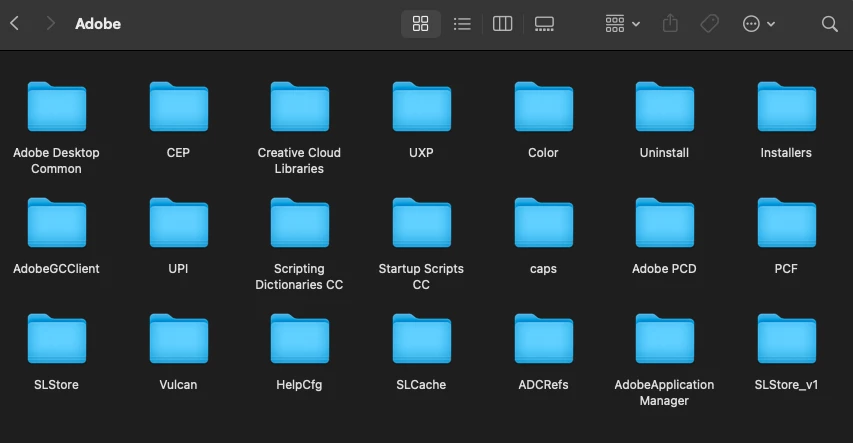Viewport: 853px width, 443px height.
Task: Click the "UXP" name label
Action: [x=421, y=153]
